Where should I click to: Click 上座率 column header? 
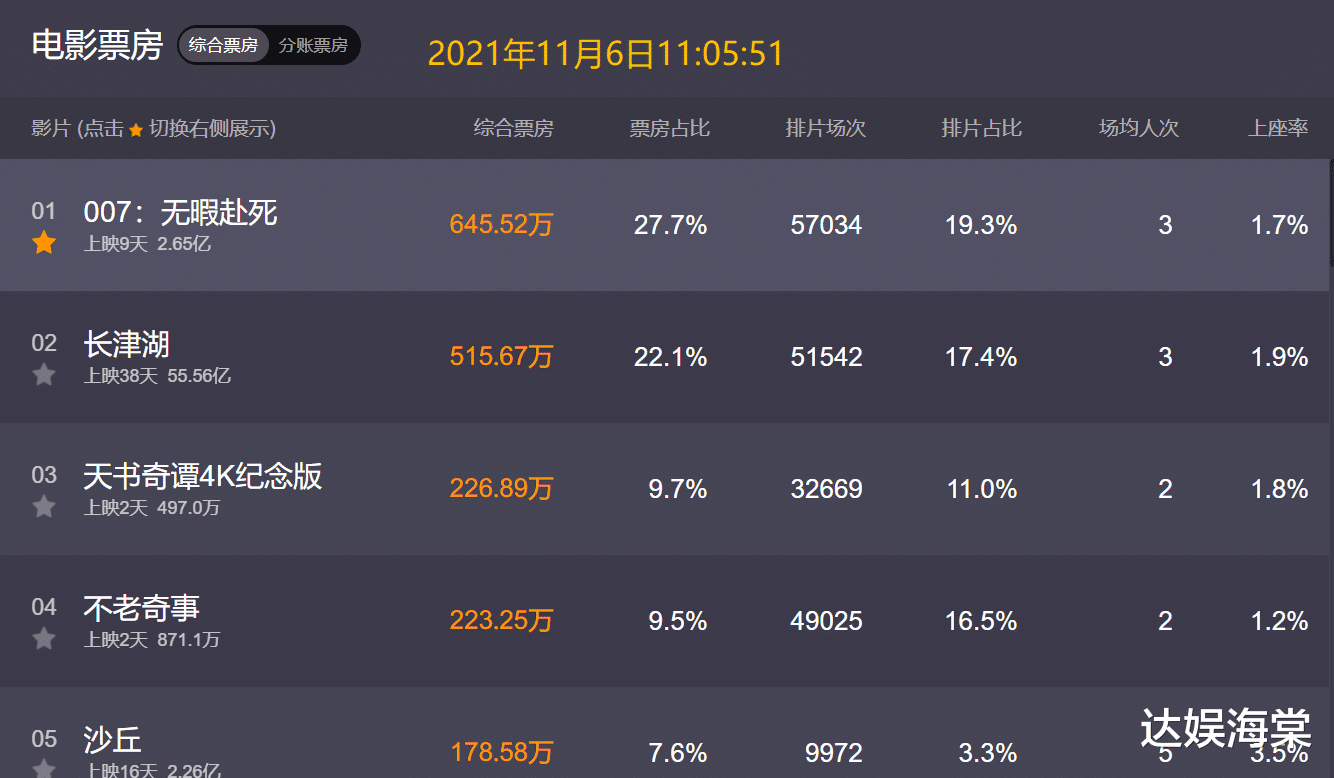(1278, 128)
